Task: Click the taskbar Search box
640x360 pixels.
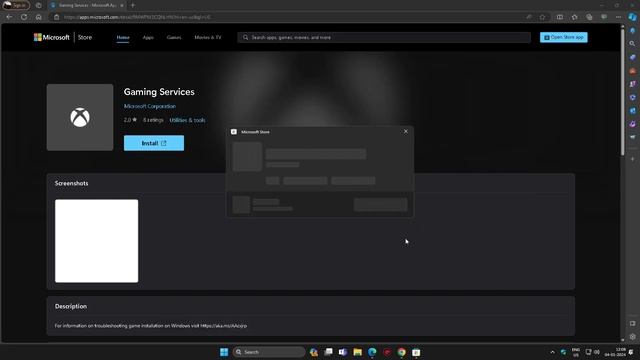Action: 269,352
